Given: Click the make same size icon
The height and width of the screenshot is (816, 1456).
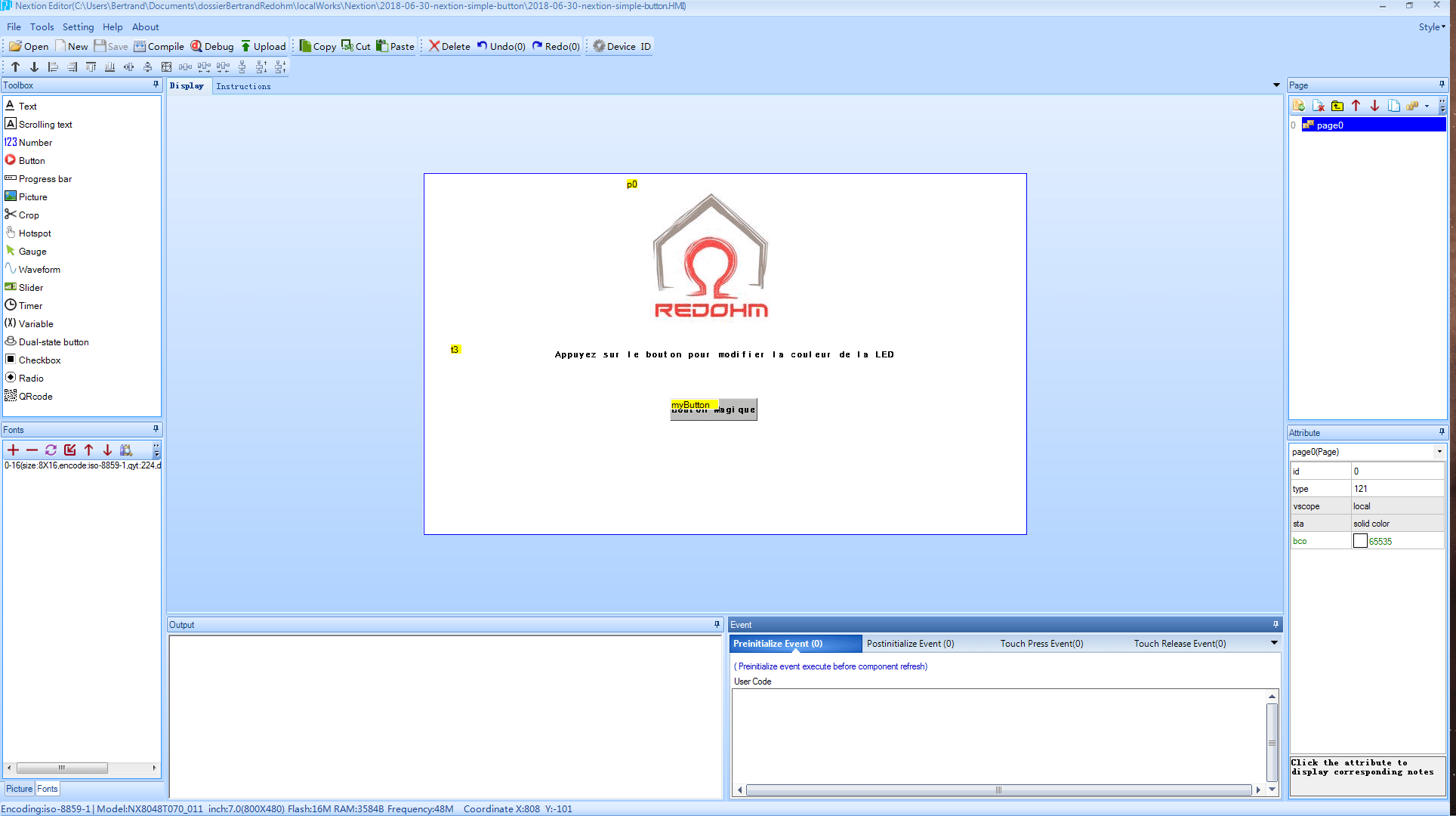Looking at the screenshot, I should point(166,67).
